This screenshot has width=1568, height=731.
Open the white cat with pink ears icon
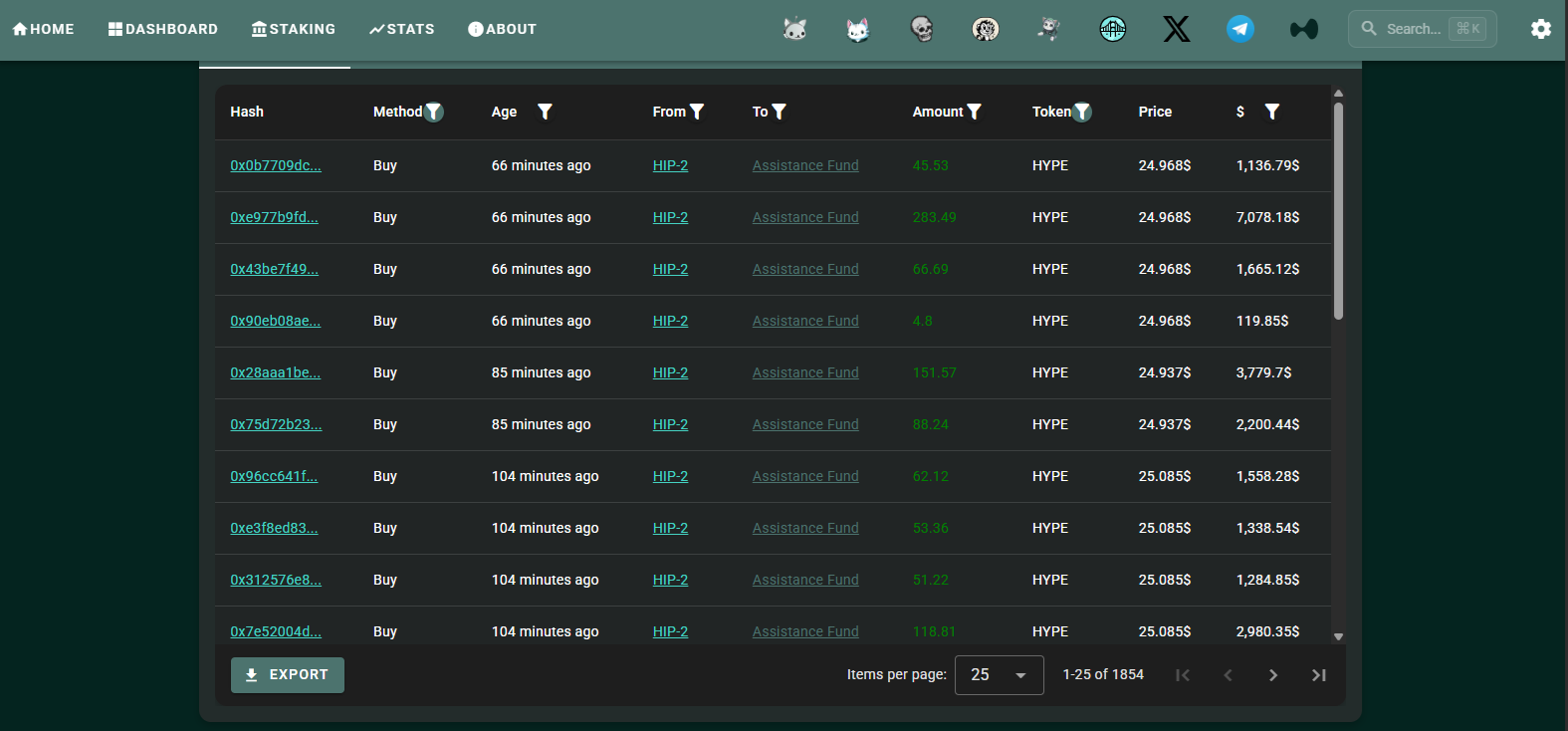[857, 30]
